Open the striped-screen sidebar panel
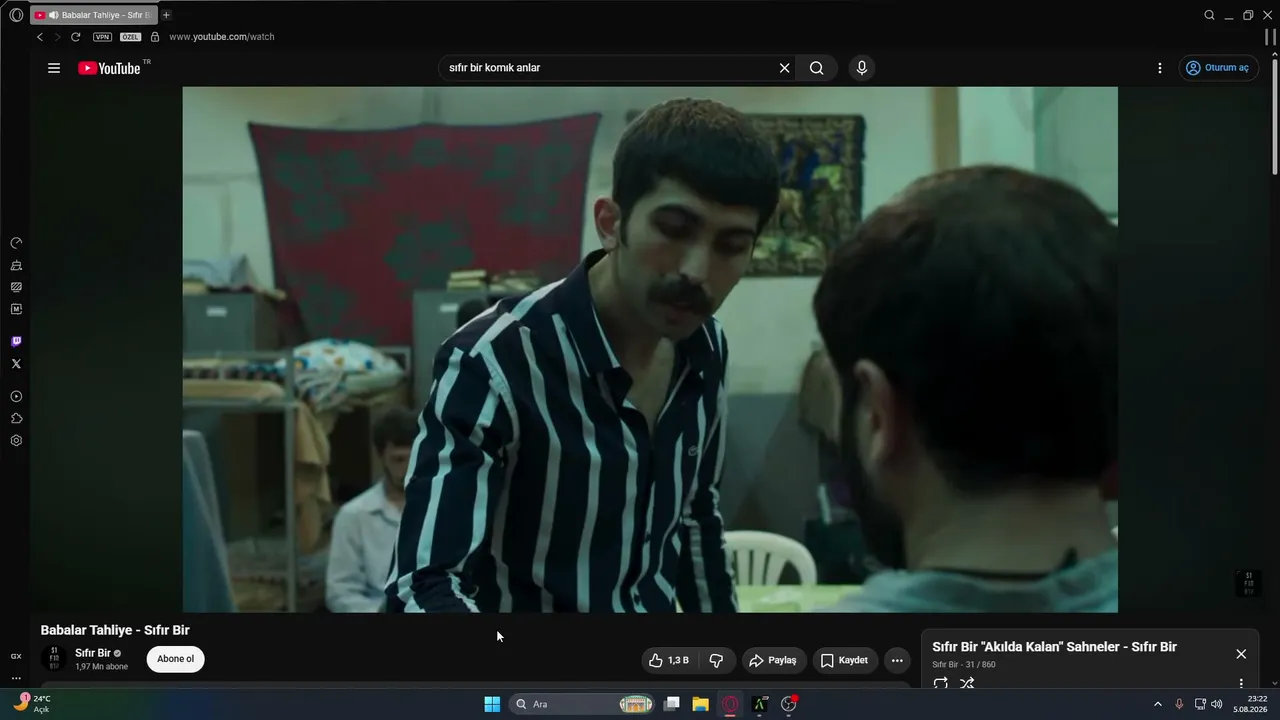The image size is (1280, 720). pyautogui.click(x=16, y=287)
